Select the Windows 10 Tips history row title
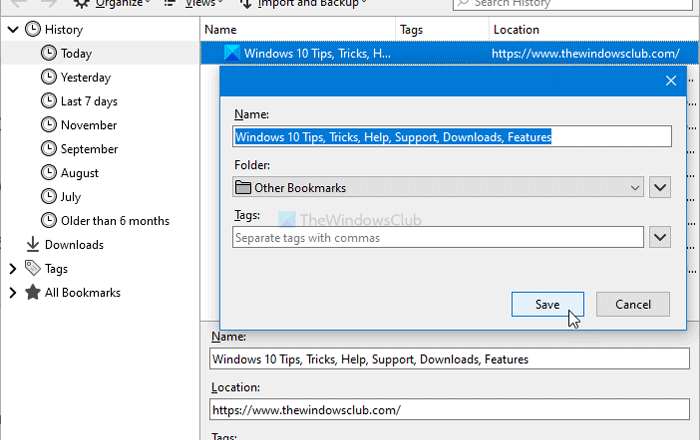700x440 pixels. (317, 54)
